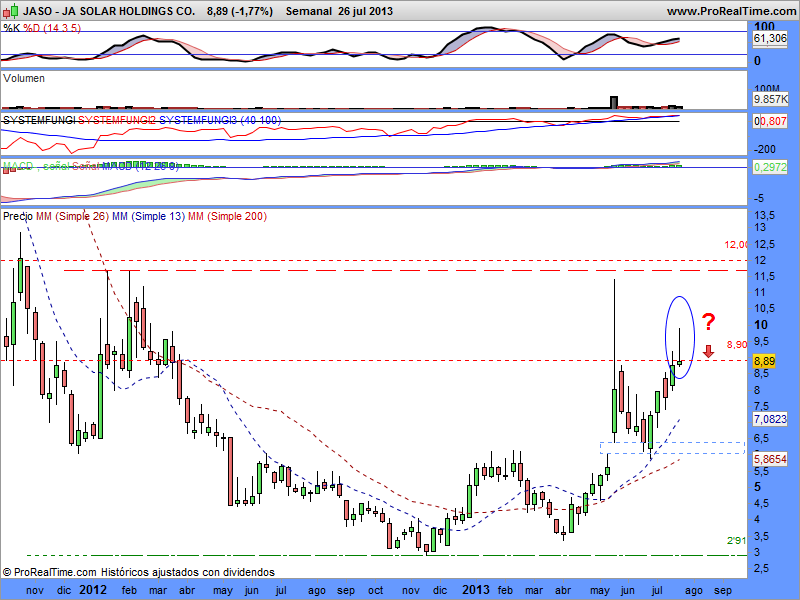Click the -5 value on MACD axis
The height and width of the screenshot is (600, 800).
[x=759, y=198]
